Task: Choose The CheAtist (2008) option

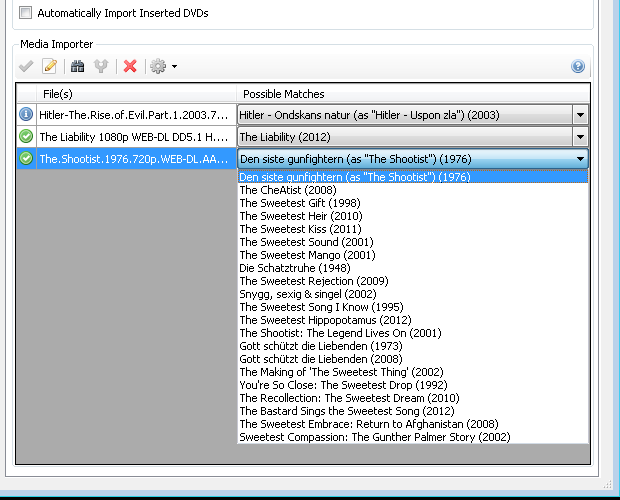Action: (x=413, y=190)
